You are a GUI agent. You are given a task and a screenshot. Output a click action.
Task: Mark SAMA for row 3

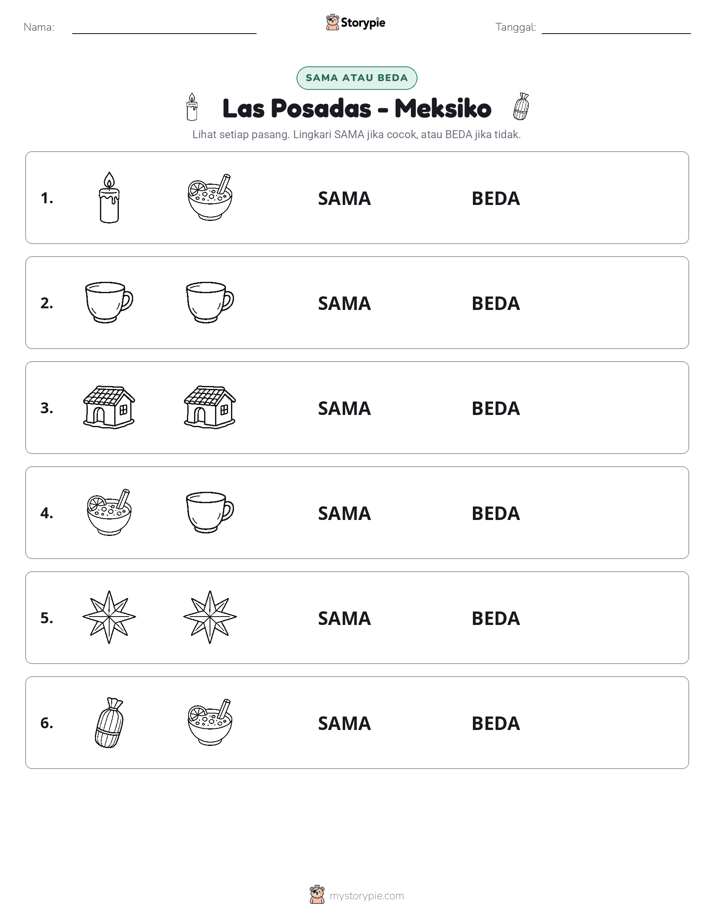pos(344,408)
